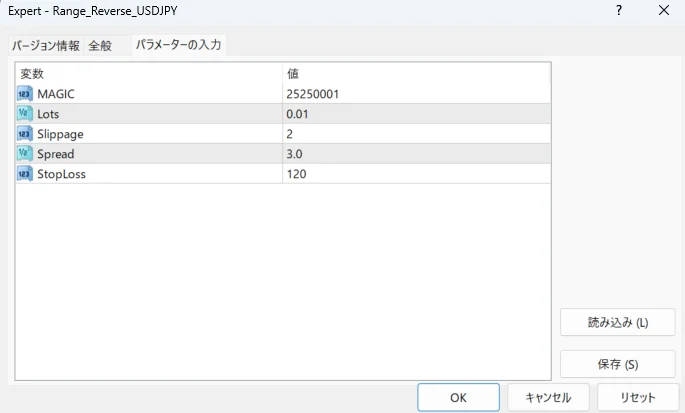Click the decimal icon beside Spread
This screenshot has width=685, height=413.
pos(25,154)
